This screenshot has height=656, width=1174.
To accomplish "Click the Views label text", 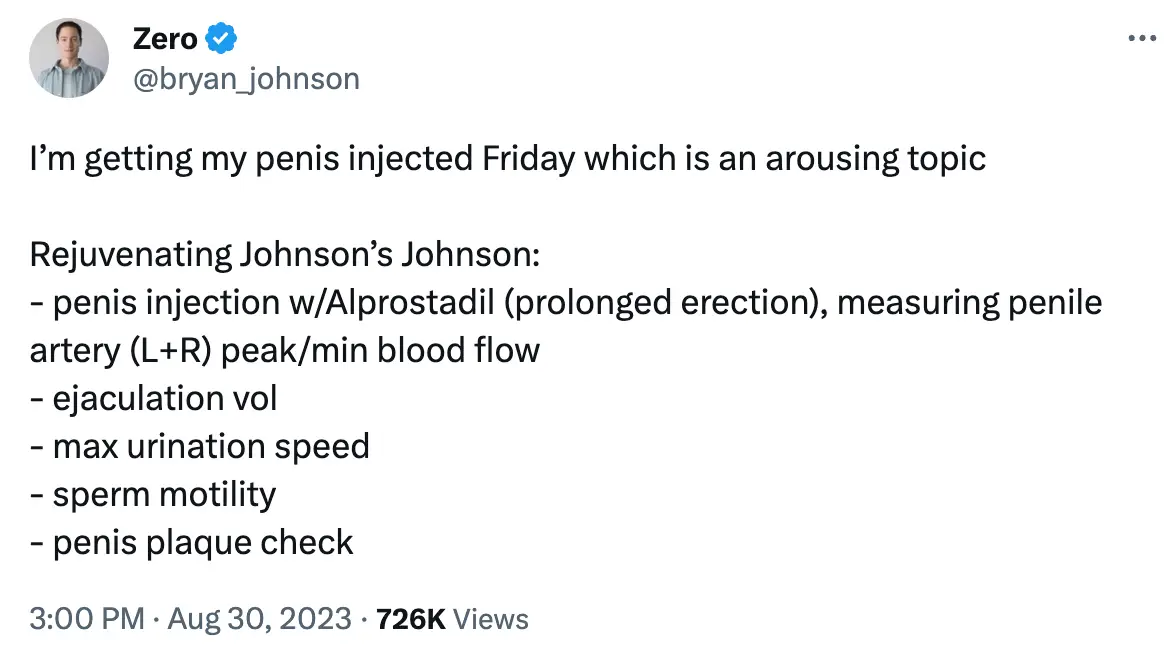I will point(490,619).
